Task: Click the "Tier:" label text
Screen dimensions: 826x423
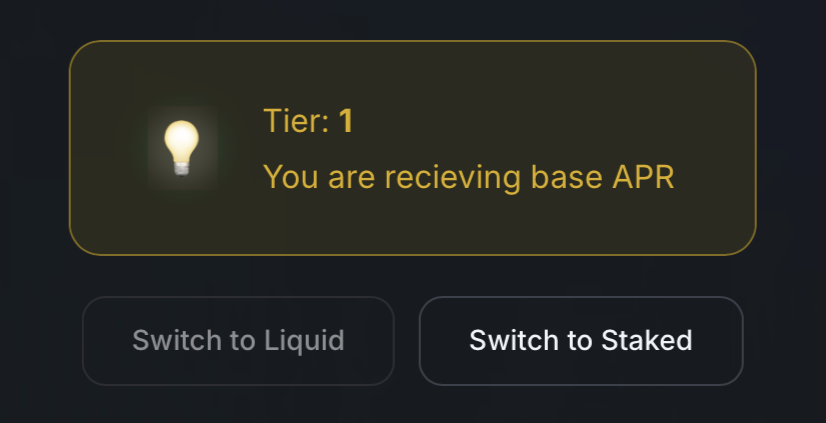Action: 296,121
